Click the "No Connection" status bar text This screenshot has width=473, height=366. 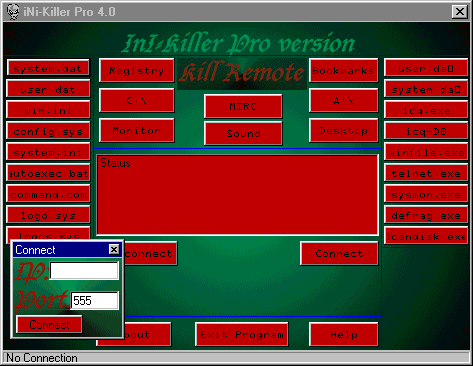(42, 358)
